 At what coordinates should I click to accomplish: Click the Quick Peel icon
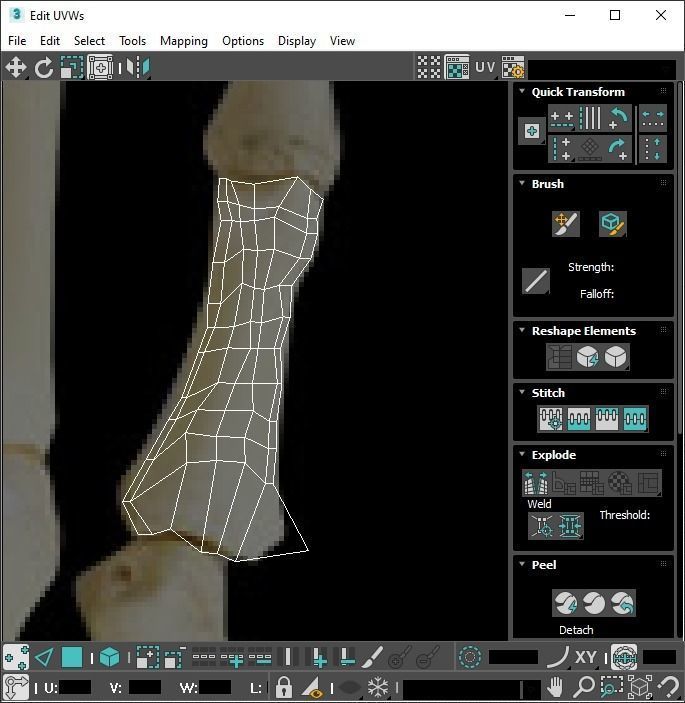point(566,603)
